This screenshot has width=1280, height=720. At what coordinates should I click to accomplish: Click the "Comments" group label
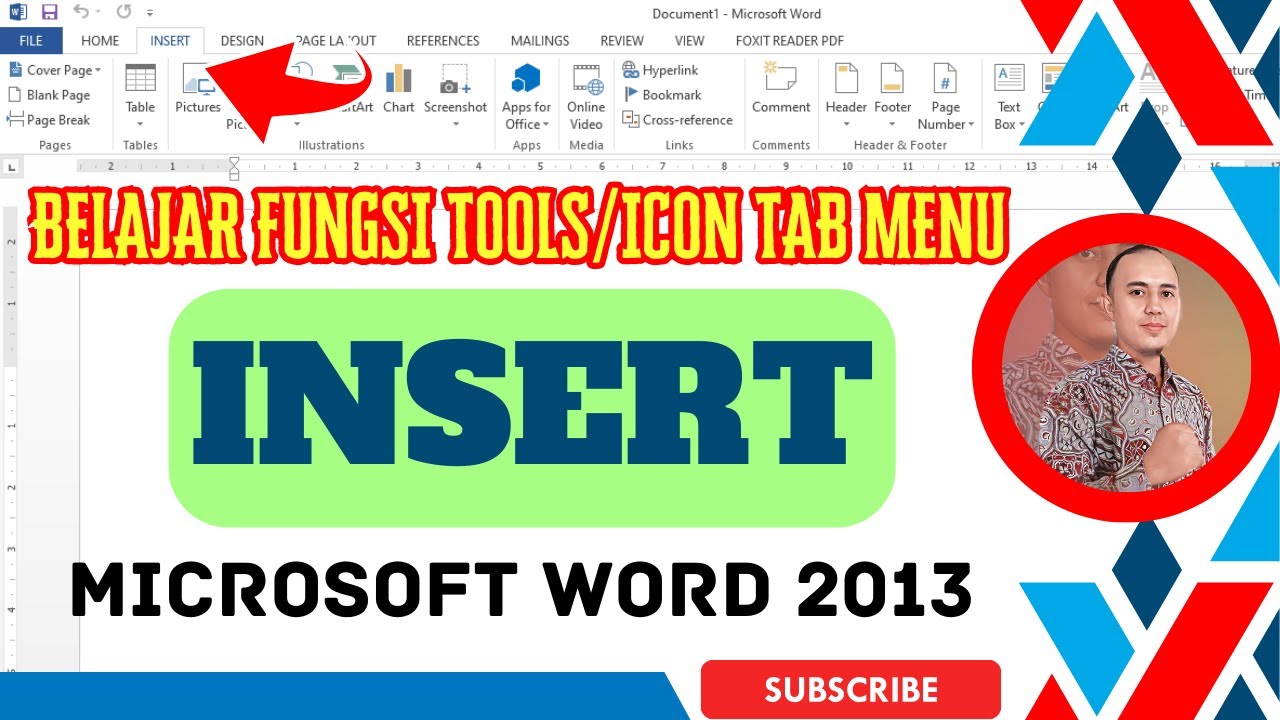(x=781, y=145)
